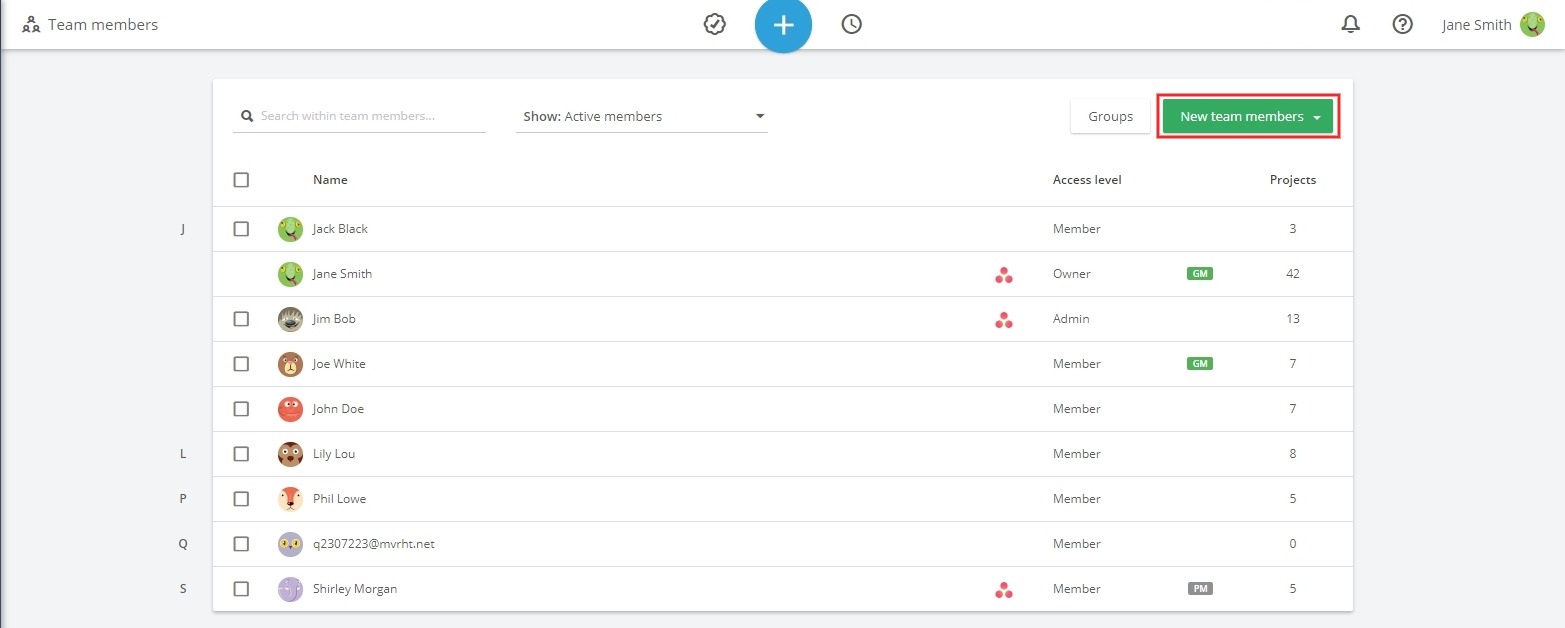Click the Access level column header
The width and height of the screenshot is (1565, 628).
click(1087, 180)
